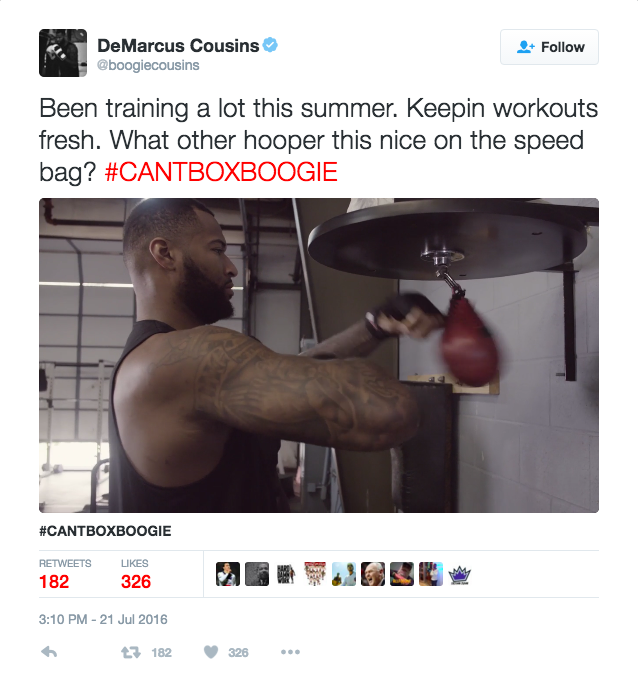Click the team photo liker avatar

tap(315, 574)
